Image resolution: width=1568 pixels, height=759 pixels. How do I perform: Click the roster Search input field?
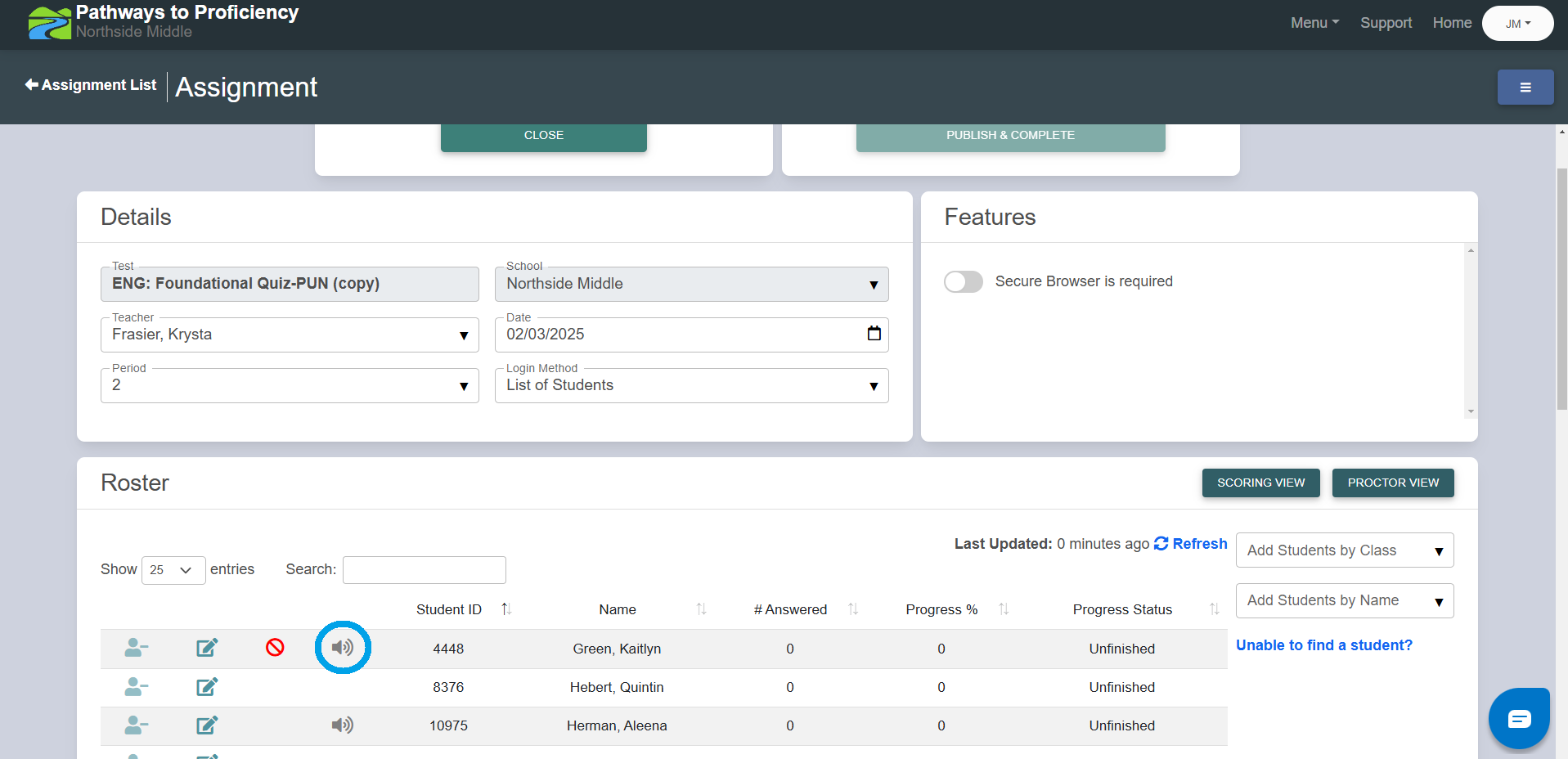pos(425,570)
